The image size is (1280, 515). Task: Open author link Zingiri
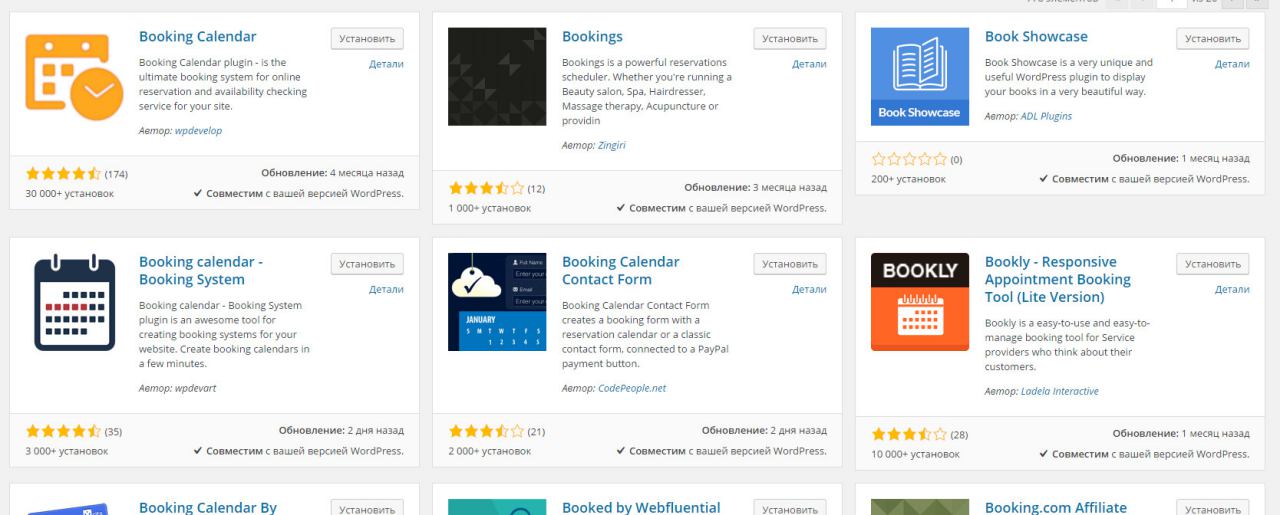click(x=611, y=145)
